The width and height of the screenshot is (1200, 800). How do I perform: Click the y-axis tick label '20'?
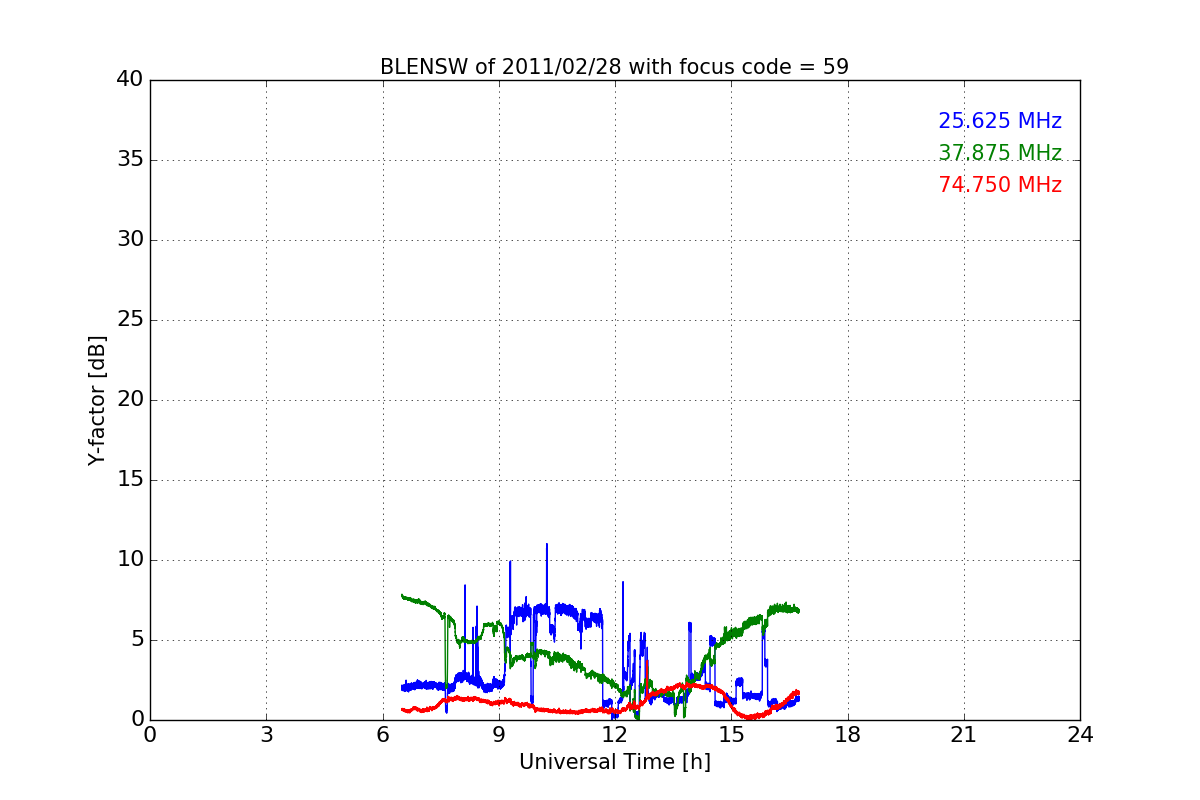tap(130, 400)
